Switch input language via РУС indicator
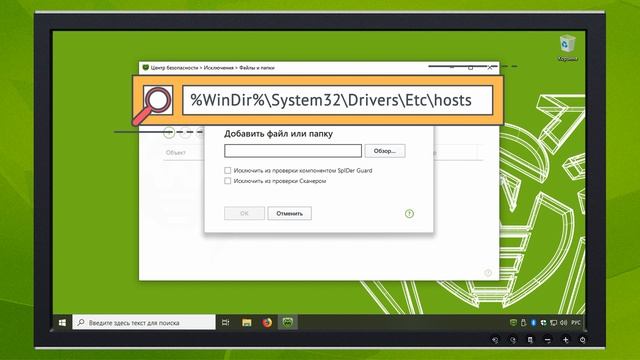 [x=576, y=322]
